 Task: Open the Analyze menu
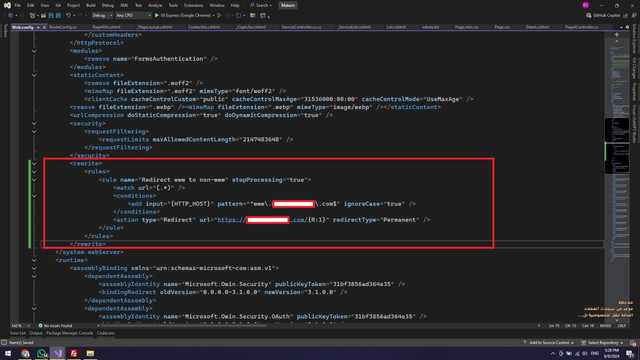pos(155,5)
